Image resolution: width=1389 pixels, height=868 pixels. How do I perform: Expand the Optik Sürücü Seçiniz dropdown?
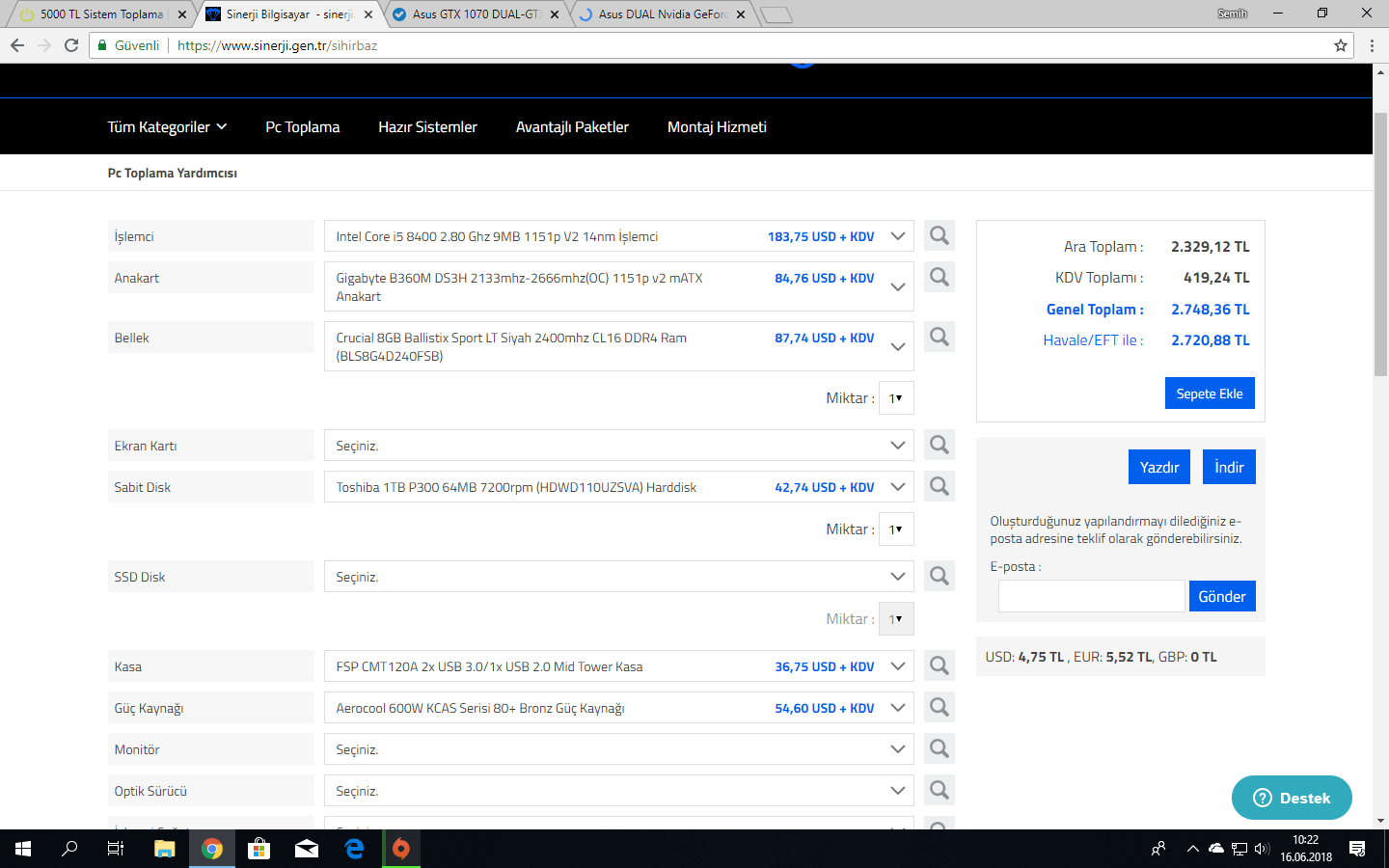(x=619, y=791)
